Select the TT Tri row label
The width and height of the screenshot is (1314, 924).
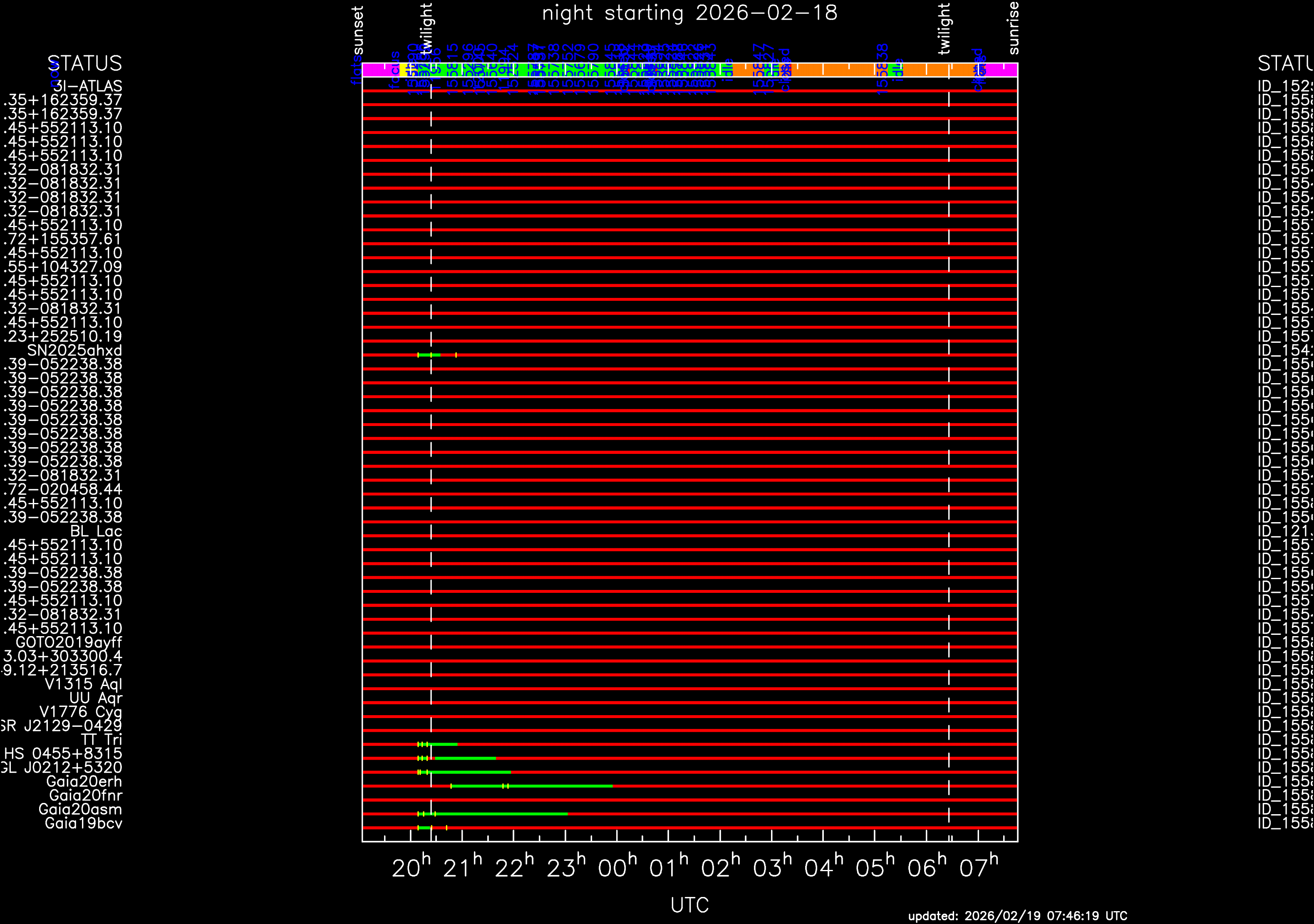(x=101, y=740)
